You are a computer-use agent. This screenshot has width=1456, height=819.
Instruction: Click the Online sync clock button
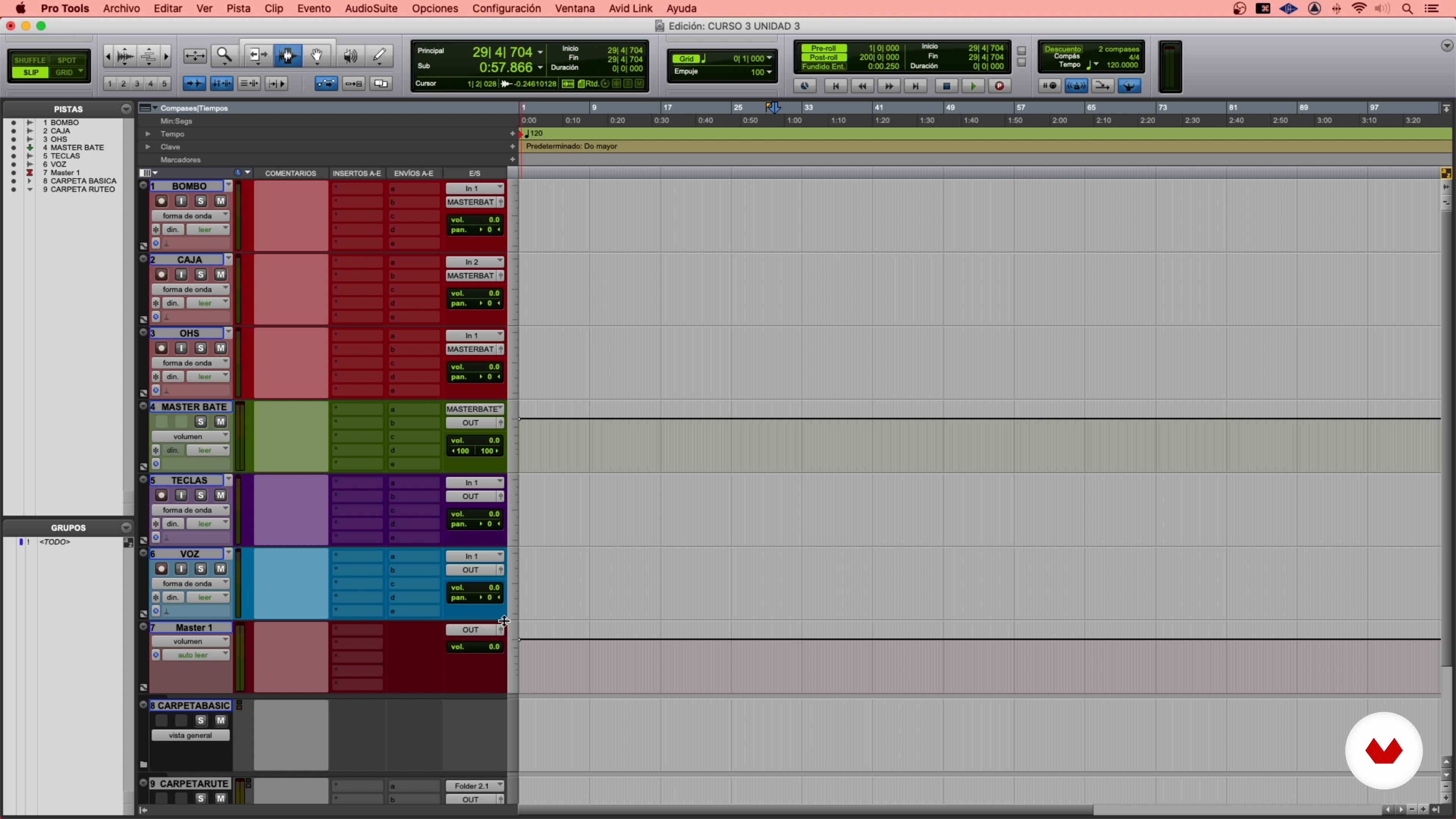(x=805, y=86)
